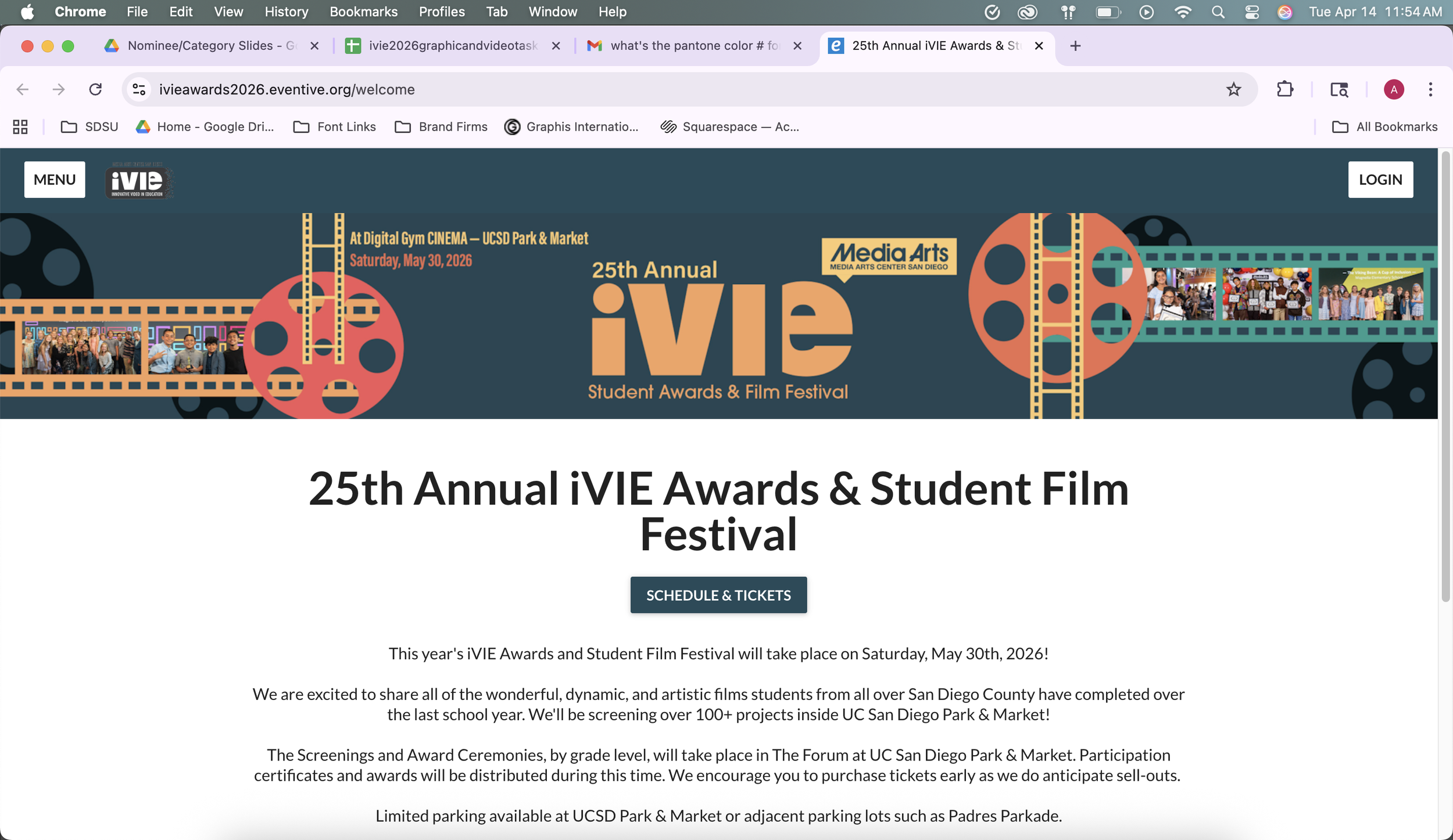The width and height of the screenshot is (1453, 840).
Task: Open Chrome's three-dot menu
Action: coord(1430,89)
